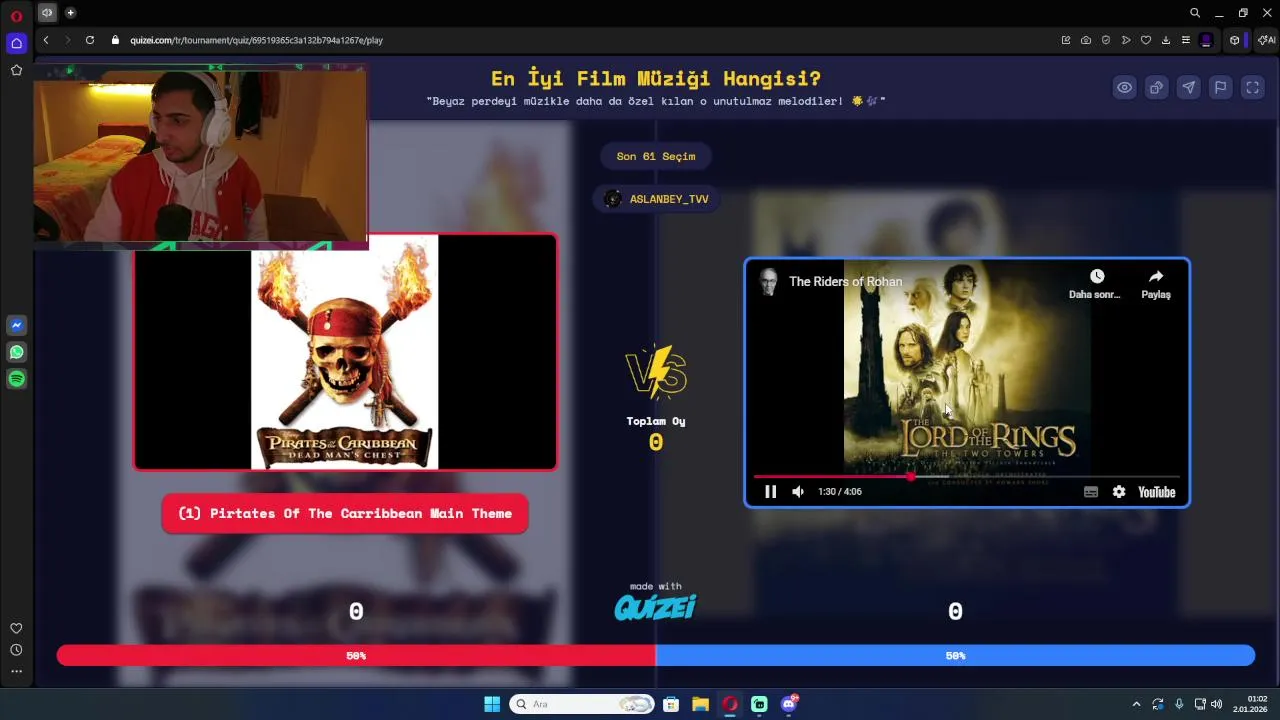Open Opera flow send arrow icon
Image resolution: width=1280 pixels, height=720 pixels.
click(1126, 40)
